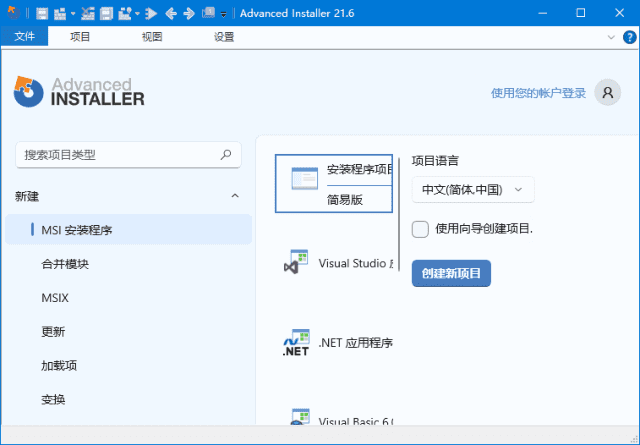This screenshot has width=640, height=445.
Task: Select the 安装程序项目 简易版 project tile
Action: [x=334, y=184]
